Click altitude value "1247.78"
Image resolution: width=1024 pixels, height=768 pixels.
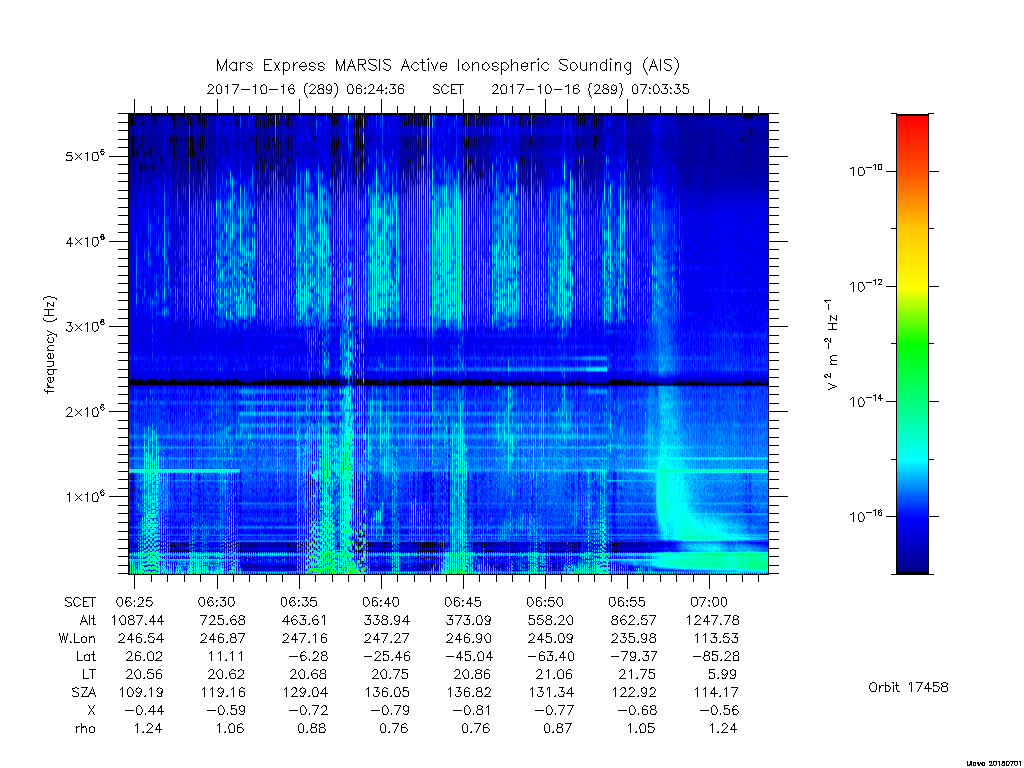(712, 620)
